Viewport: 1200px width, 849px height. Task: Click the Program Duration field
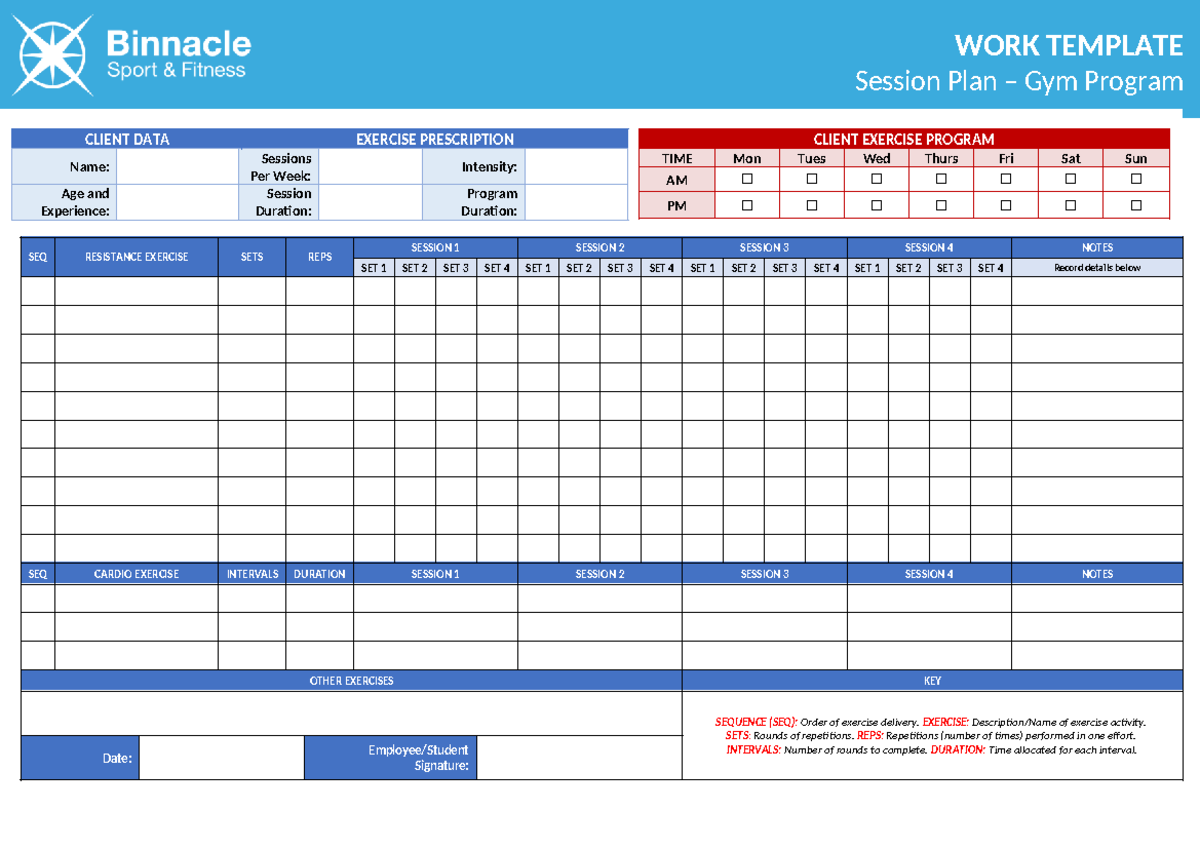click(x=576, y=202)
